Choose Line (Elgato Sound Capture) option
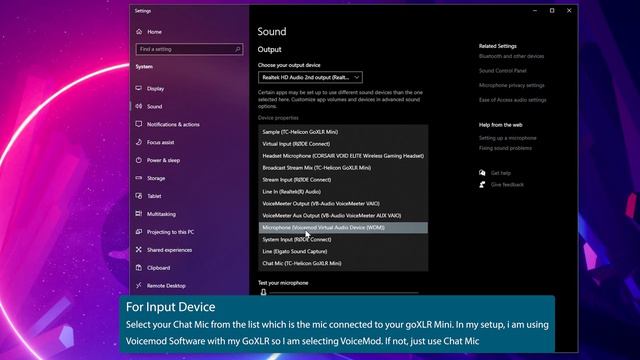Screen dimensions: 640x360 pyautogui.click(x=343, y=251)
